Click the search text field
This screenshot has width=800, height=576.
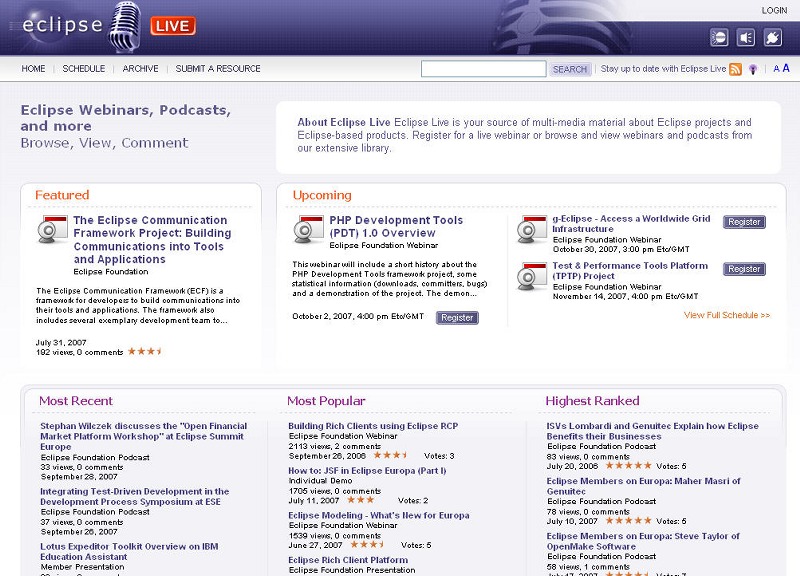tap(483, 69)
